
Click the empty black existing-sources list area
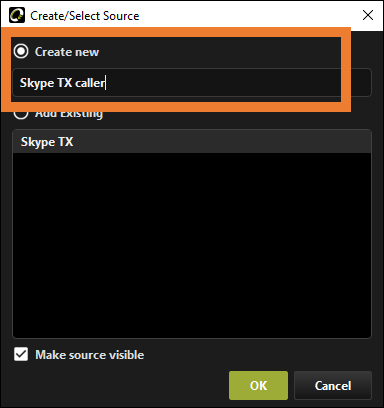[x=192, y=245]
